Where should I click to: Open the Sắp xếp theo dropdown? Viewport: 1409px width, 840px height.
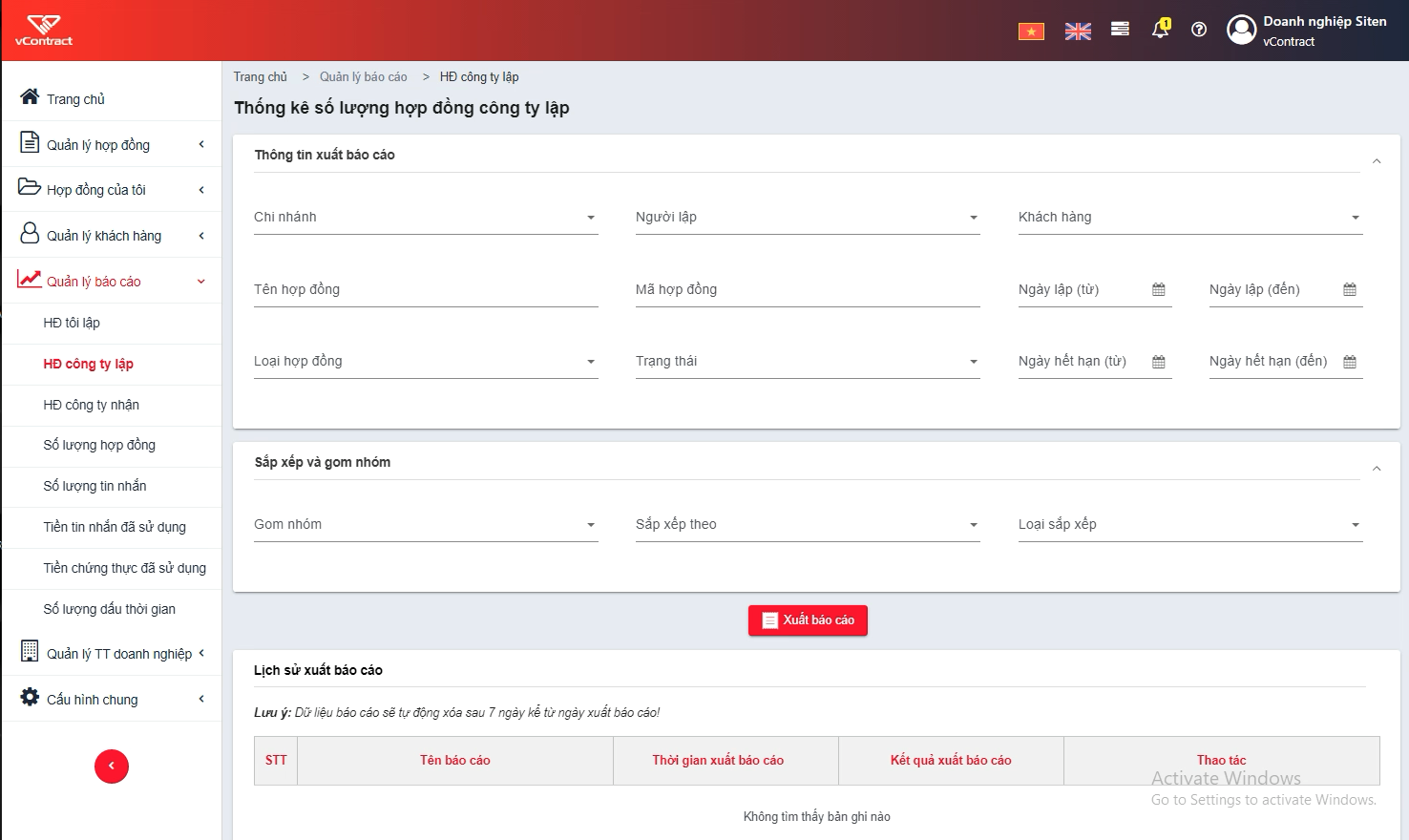click(x=808, y=525)
